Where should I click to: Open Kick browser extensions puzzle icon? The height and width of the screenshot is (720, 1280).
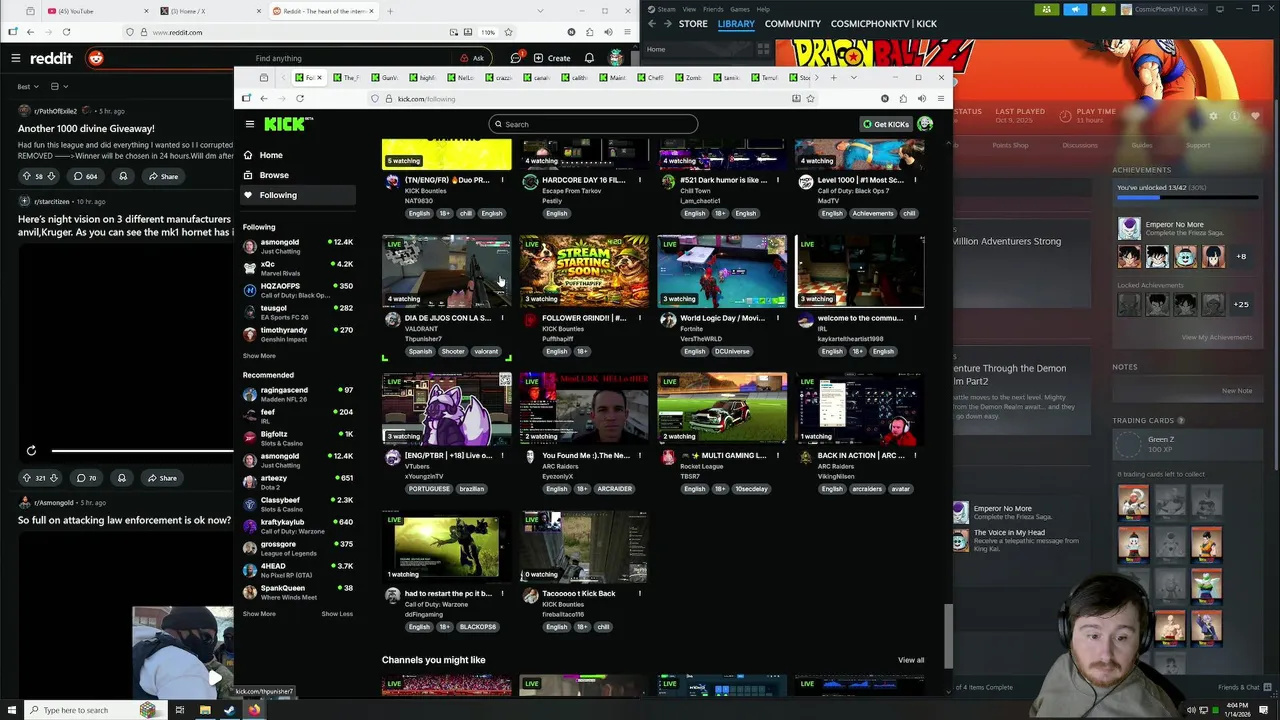coord(903,98)
